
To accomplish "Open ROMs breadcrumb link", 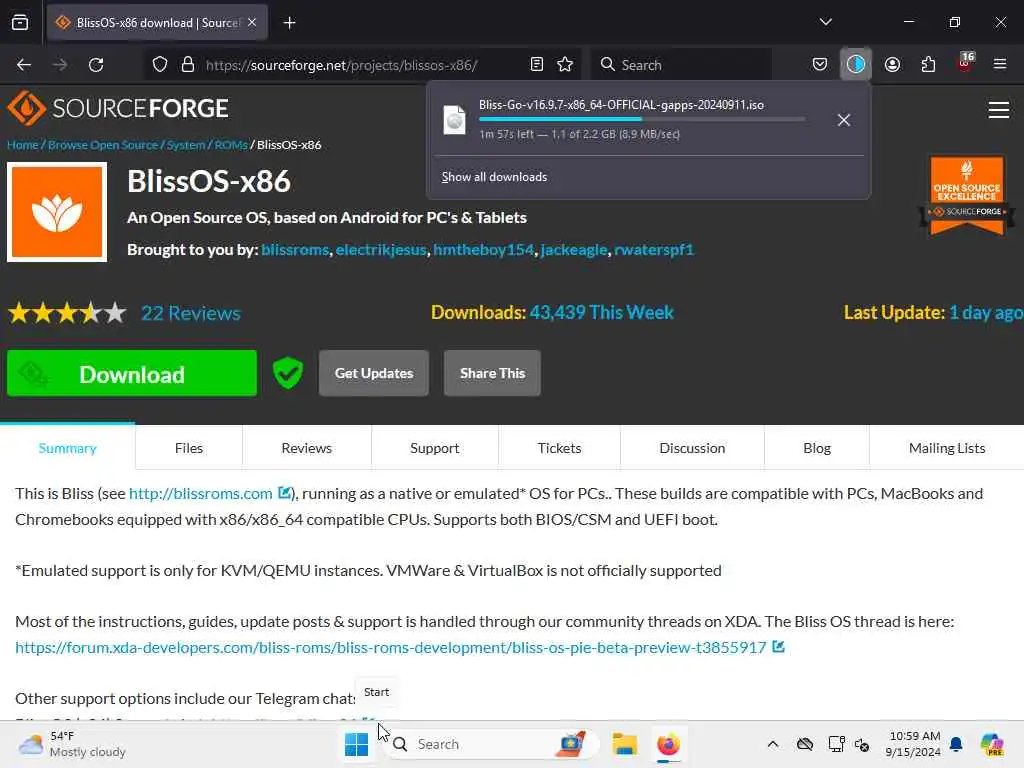I will pyautogui.click(x=231, y=145).
